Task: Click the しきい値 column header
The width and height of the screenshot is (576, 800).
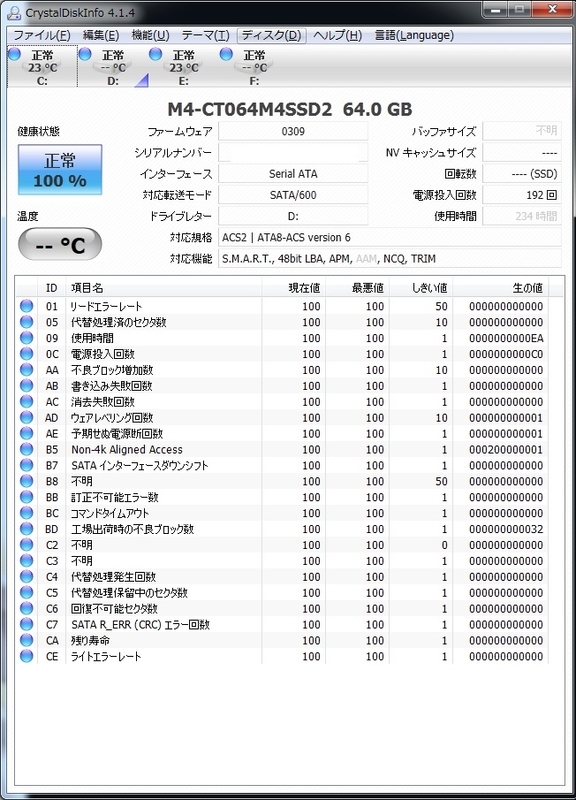Action: 421,288
